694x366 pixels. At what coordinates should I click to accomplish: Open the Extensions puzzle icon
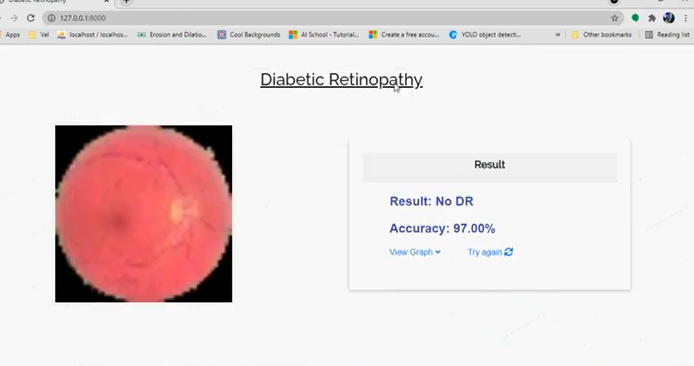point(652,18)
